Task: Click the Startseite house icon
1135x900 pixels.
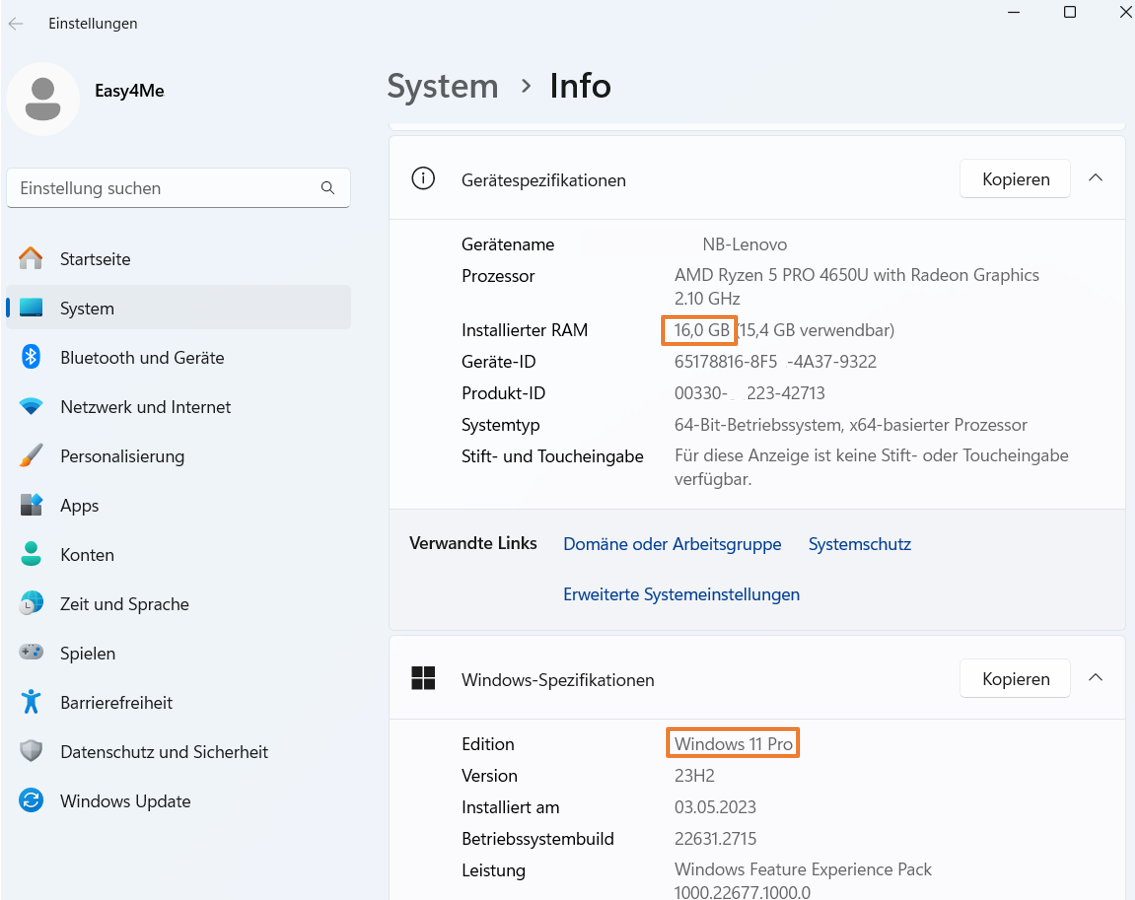Action: 31,258
